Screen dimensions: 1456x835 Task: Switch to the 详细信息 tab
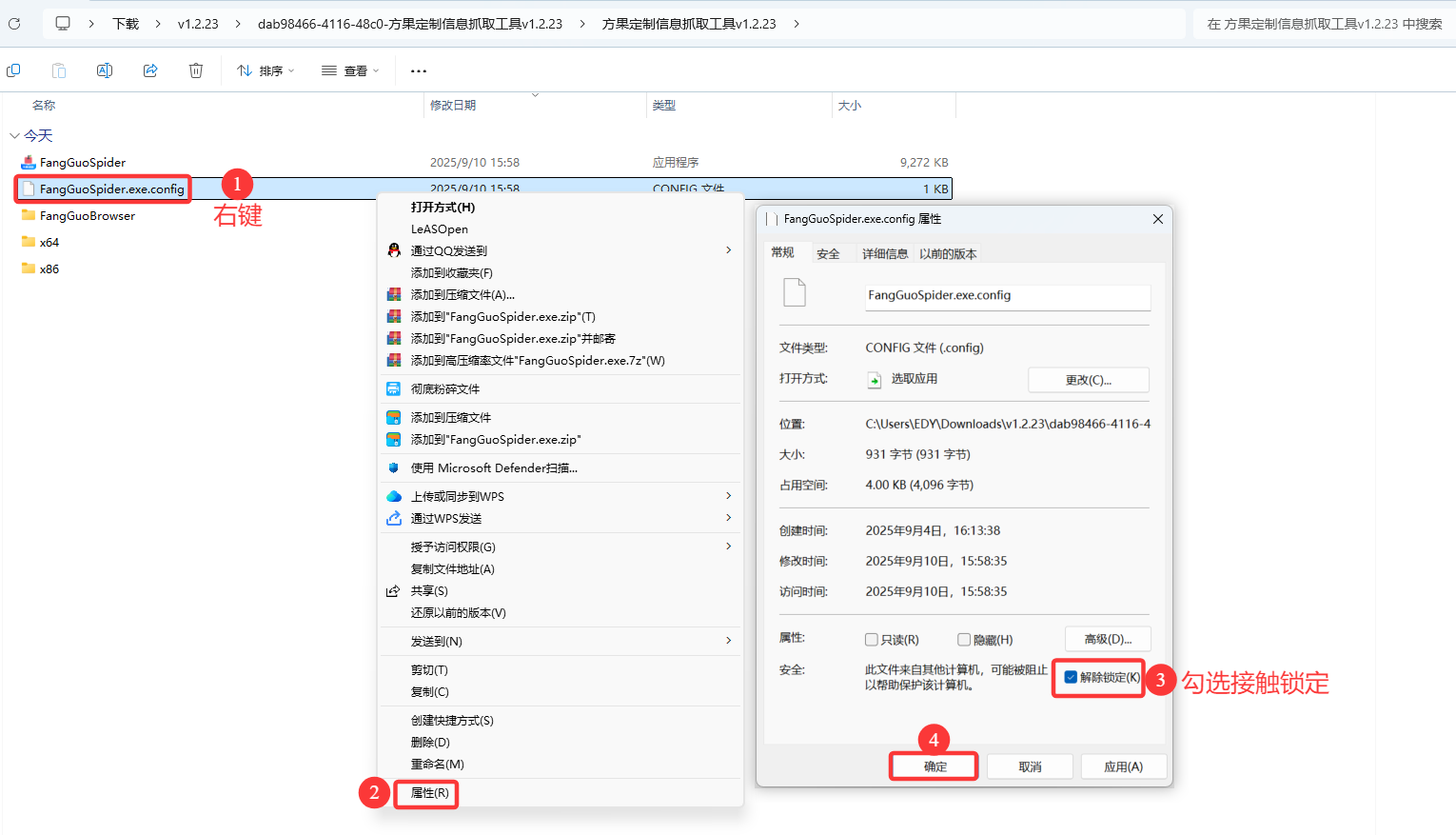pyautogui.click(x=885, y=254)
